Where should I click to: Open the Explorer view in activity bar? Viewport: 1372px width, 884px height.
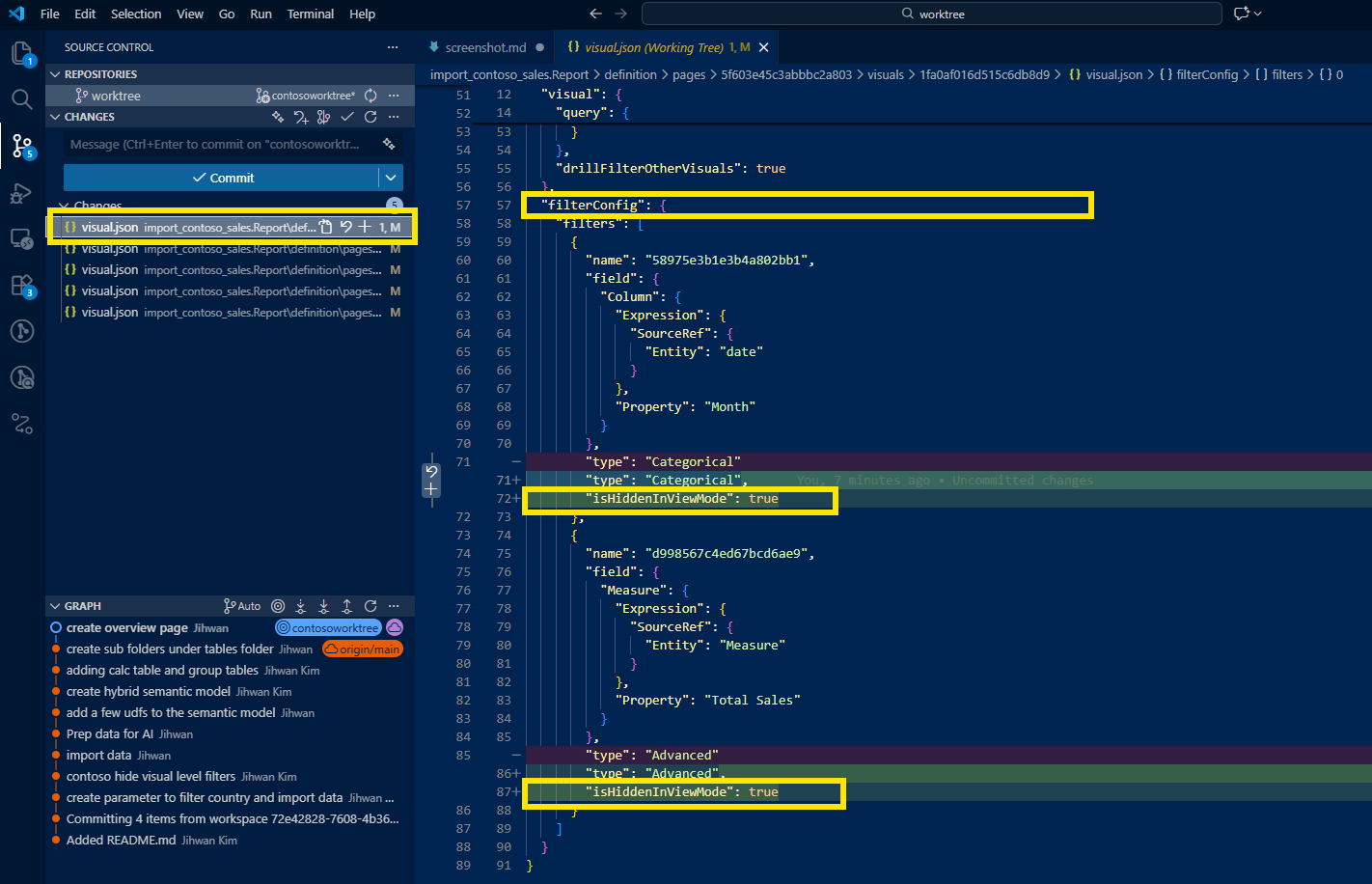click(x=21, y=54)
